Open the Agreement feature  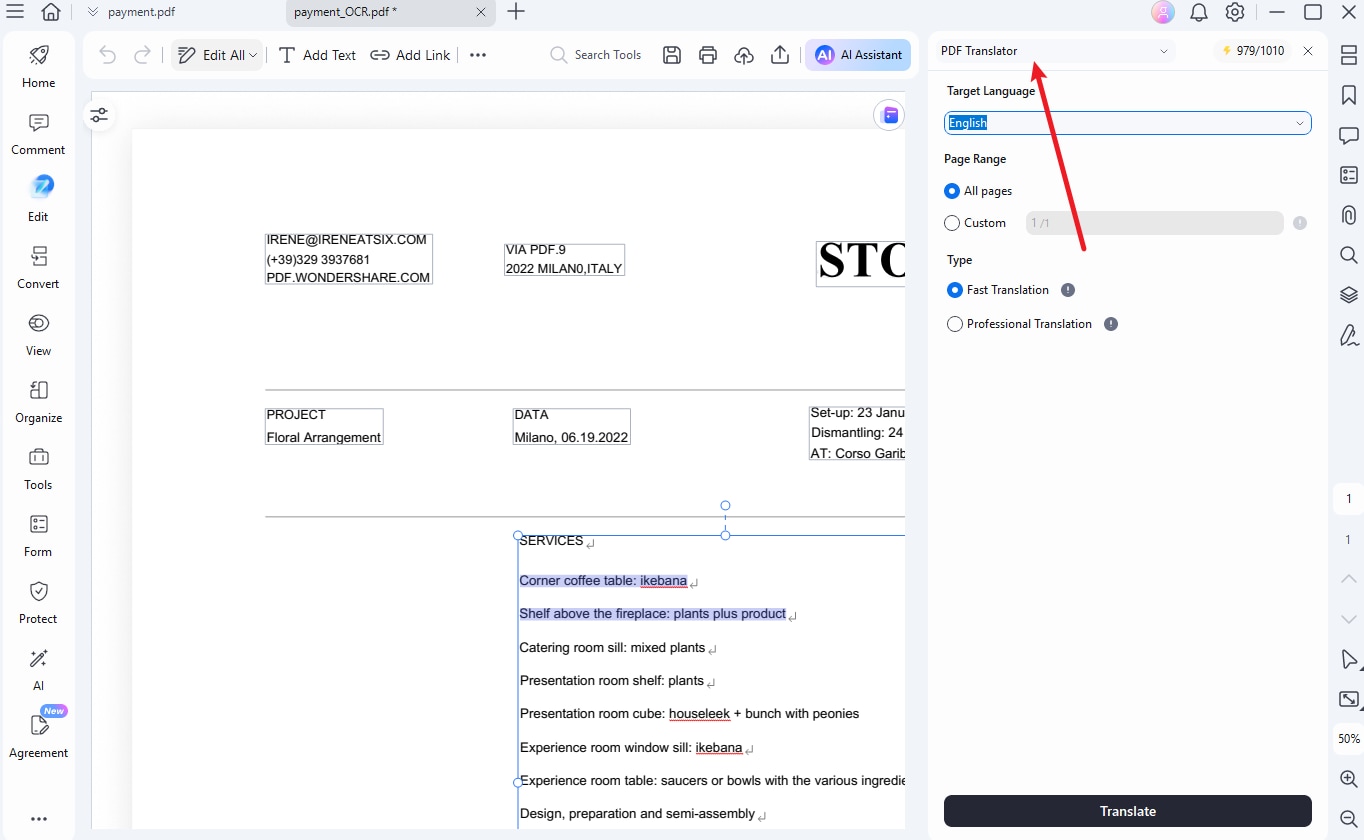coord(38,736)
